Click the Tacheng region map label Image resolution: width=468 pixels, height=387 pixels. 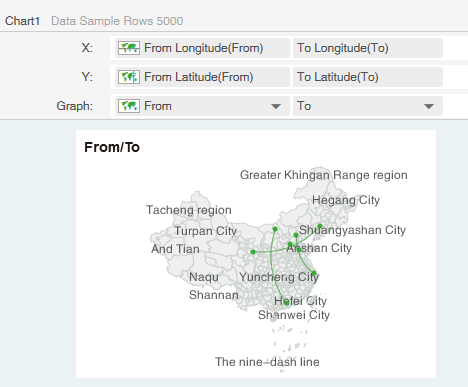point(189,210)
